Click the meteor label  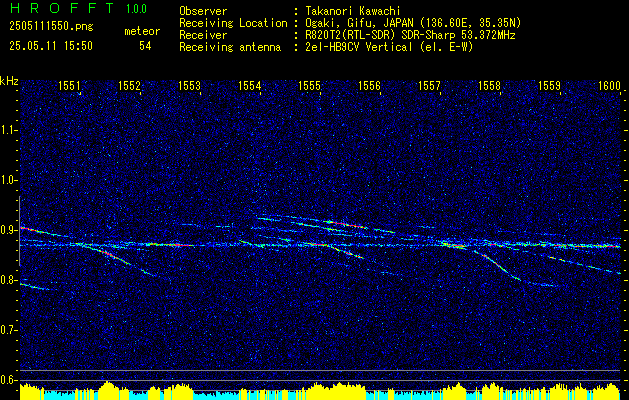(x=142, y=31)
